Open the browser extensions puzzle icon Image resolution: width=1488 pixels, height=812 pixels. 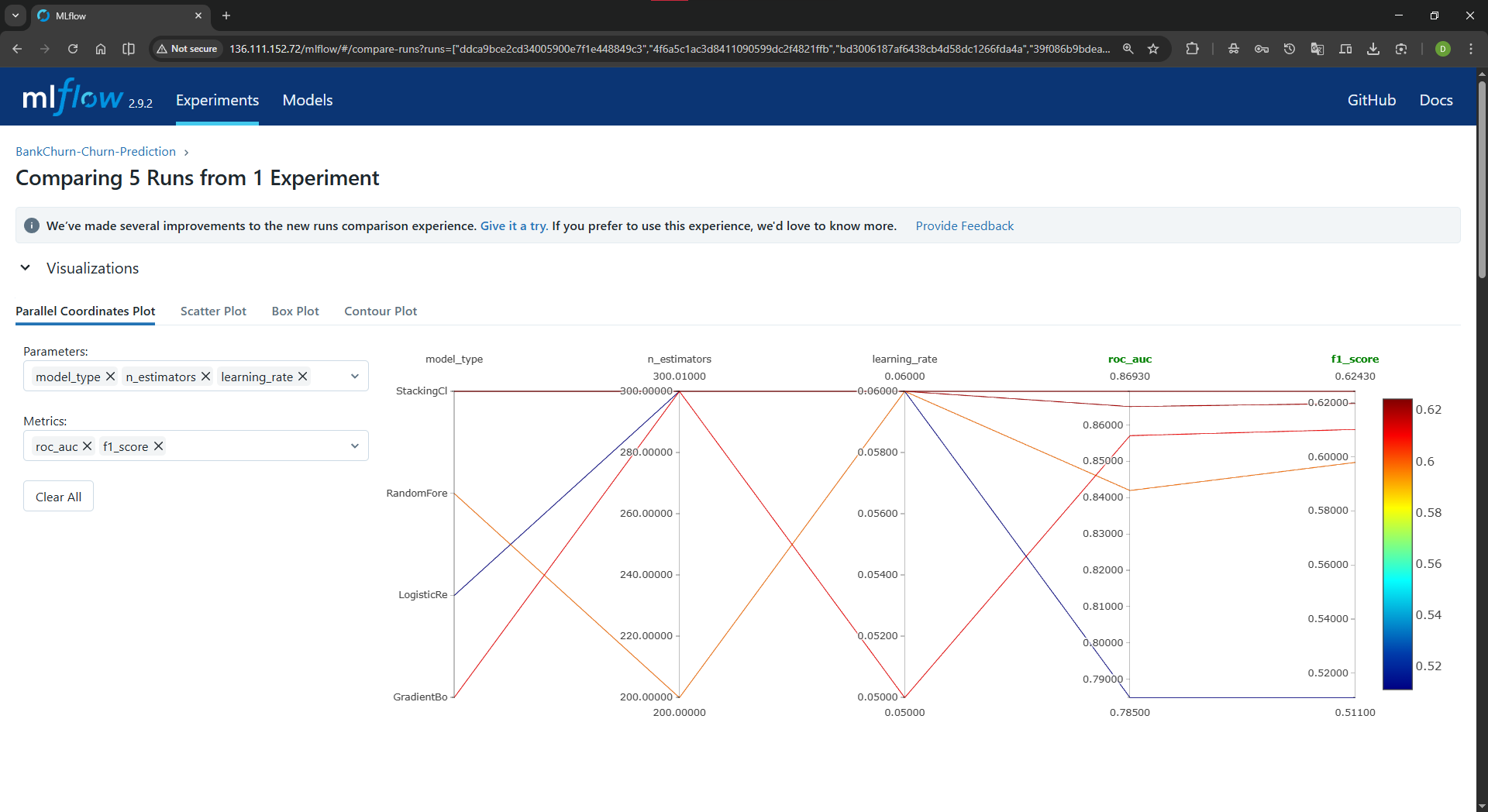point(1192,49)
